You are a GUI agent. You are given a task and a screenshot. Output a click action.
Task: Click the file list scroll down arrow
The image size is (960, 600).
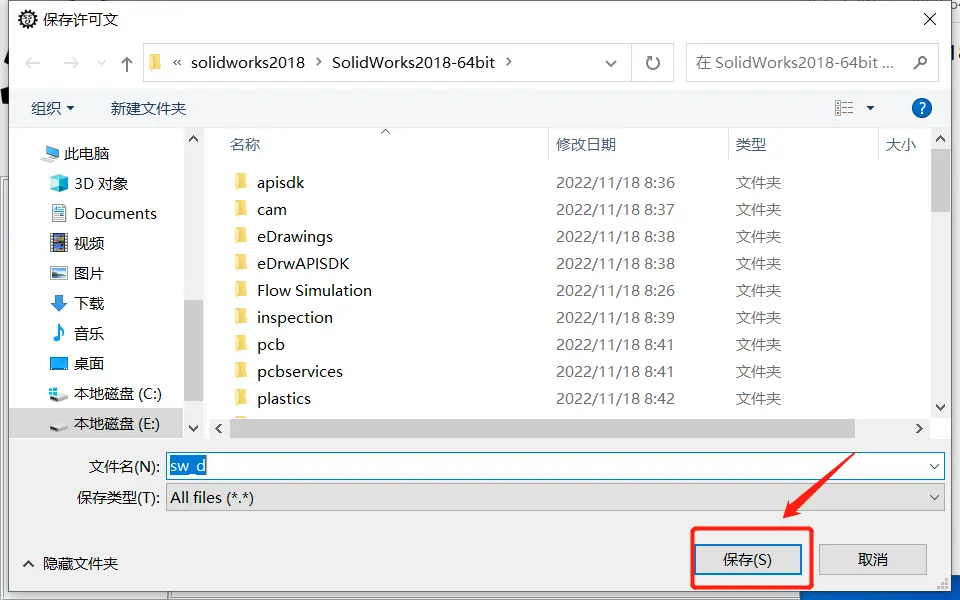point(940,408)
